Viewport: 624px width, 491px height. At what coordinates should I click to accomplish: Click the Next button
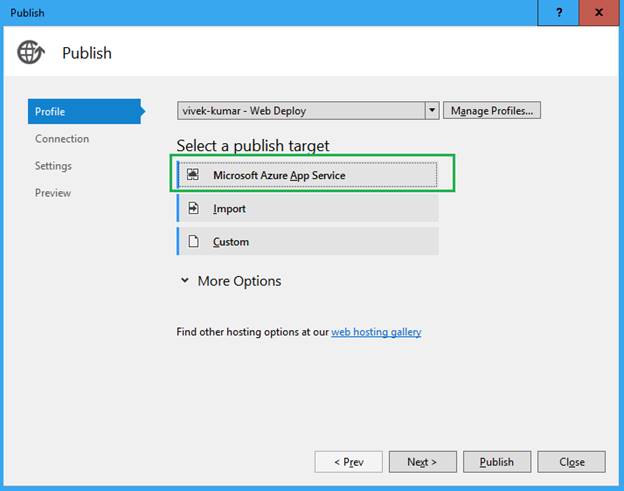[423, 462]
